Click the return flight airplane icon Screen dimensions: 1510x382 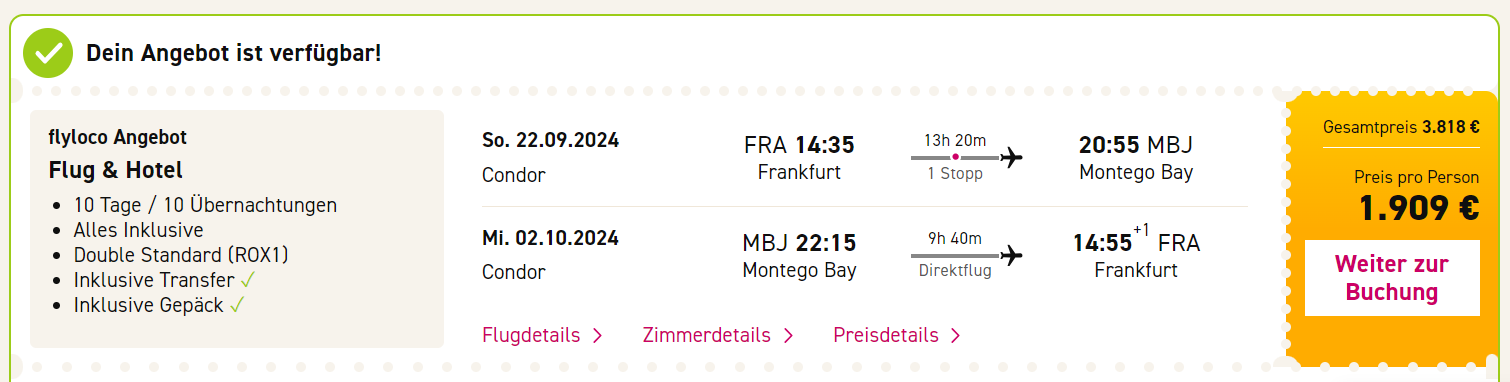coord(1012,255)
